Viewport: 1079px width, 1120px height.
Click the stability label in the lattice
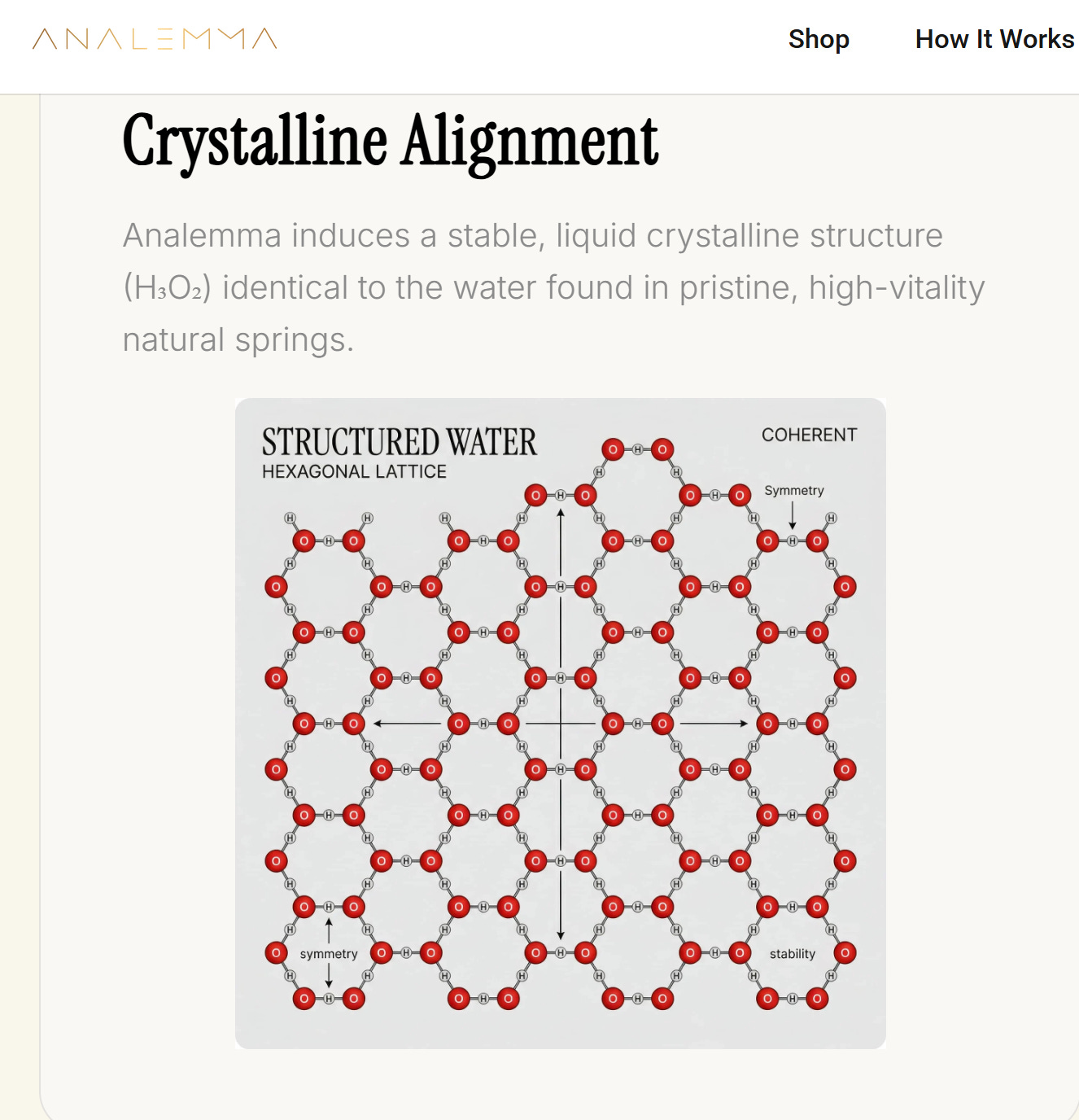click(793, 954)
